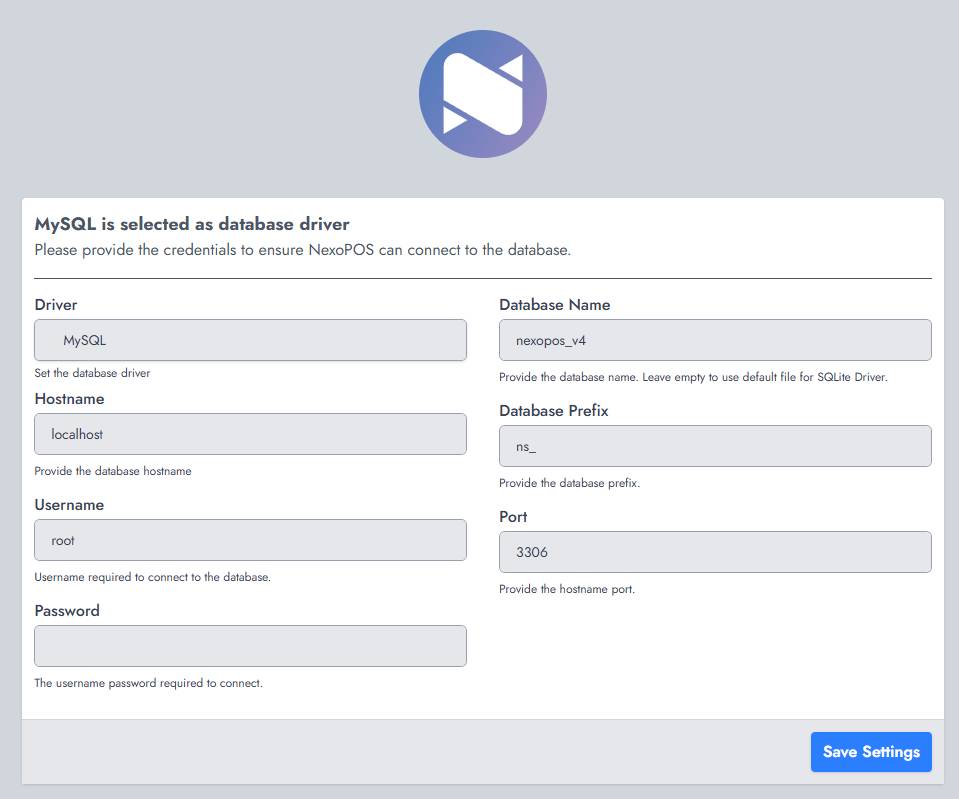Click the Port field label
Image resolution: width=959 pixels, height=799 pixels.
point(513,517)
